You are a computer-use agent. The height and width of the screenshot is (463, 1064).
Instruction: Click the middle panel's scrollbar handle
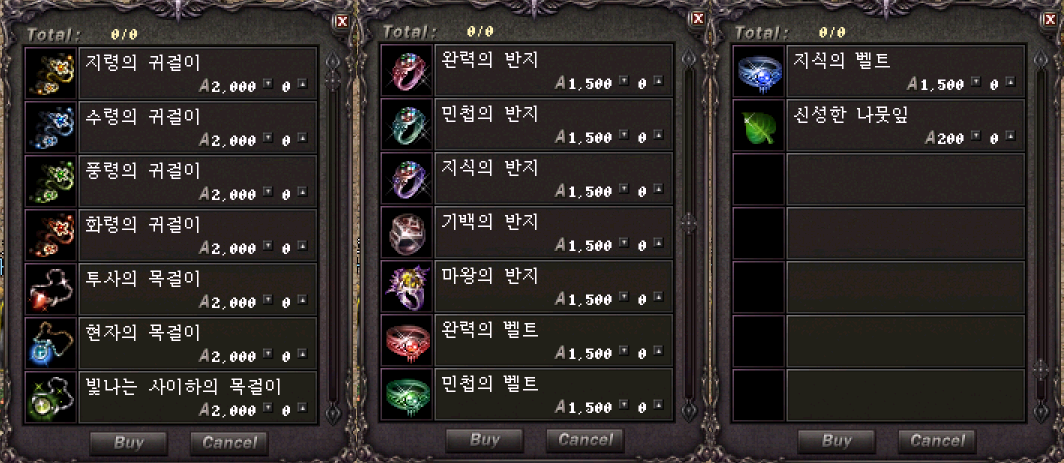(689, 221)
